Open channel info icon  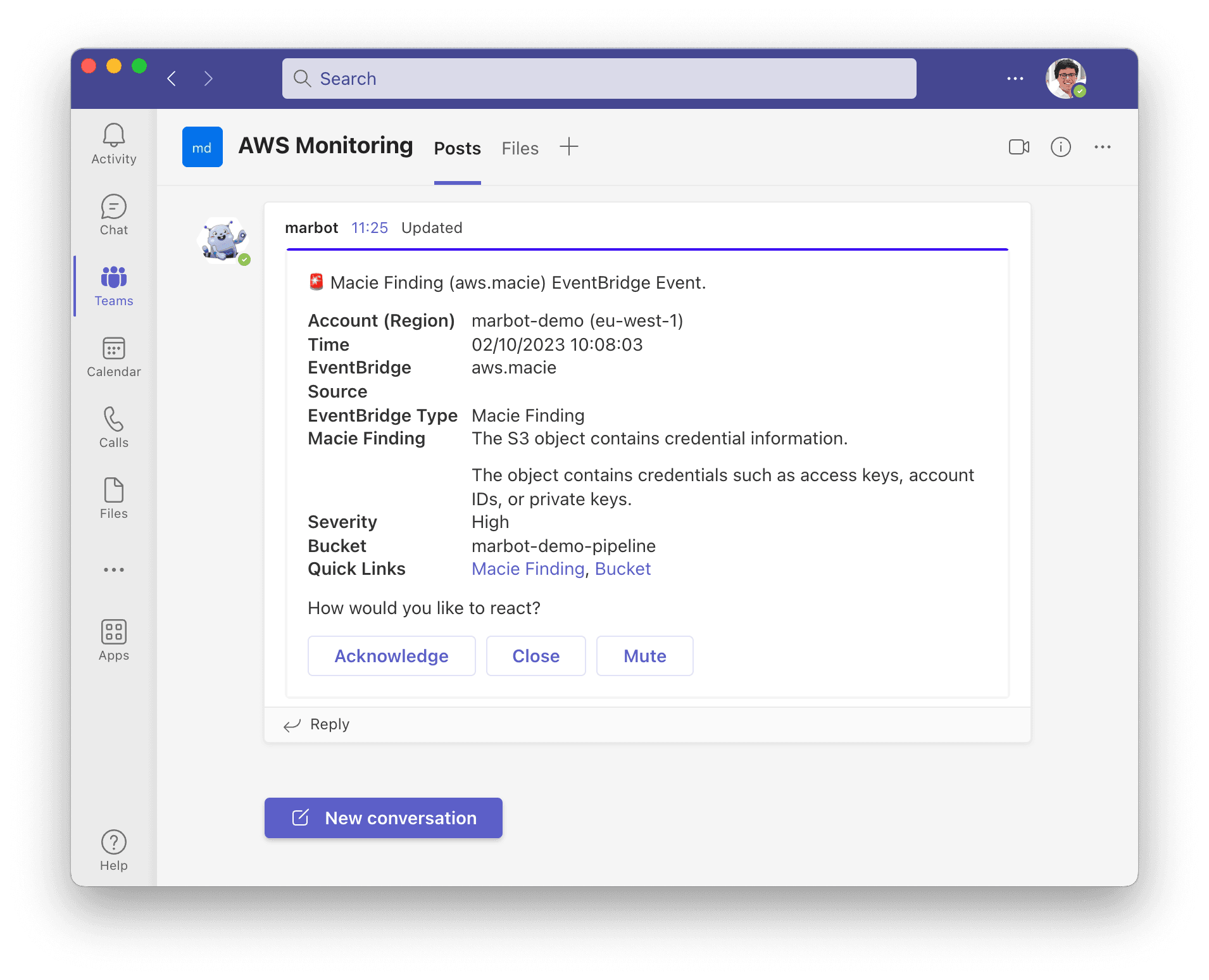(1061, 147)
